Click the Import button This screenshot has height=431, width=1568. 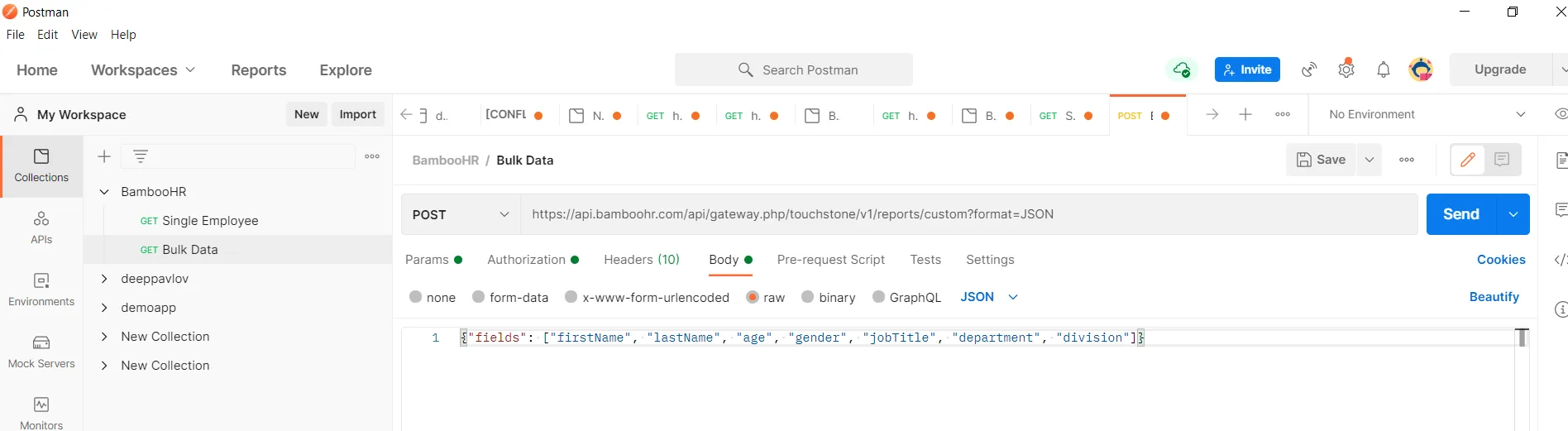coord(358,114)
